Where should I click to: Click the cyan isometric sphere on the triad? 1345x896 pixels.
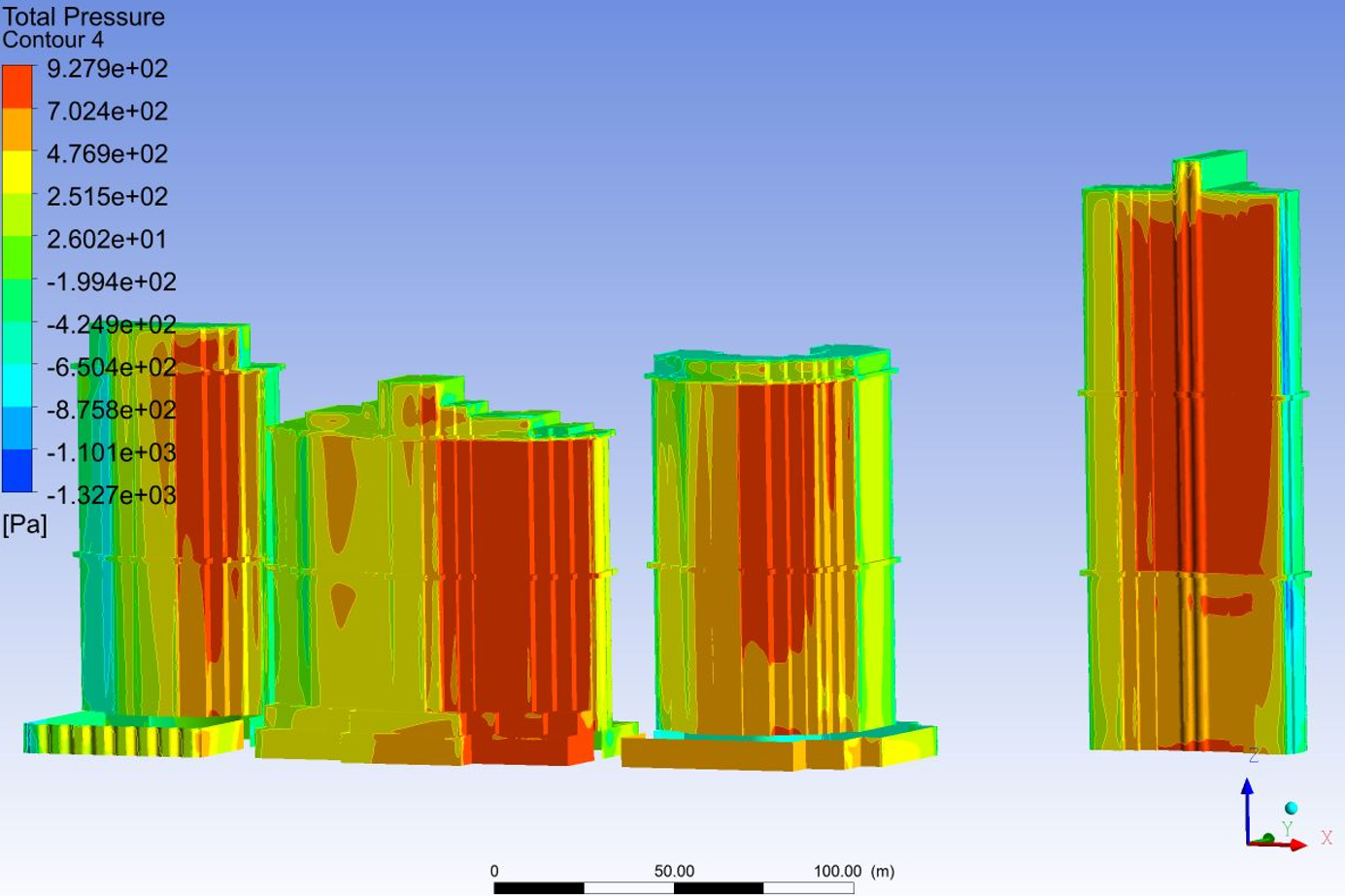[x=1291, y=808]
